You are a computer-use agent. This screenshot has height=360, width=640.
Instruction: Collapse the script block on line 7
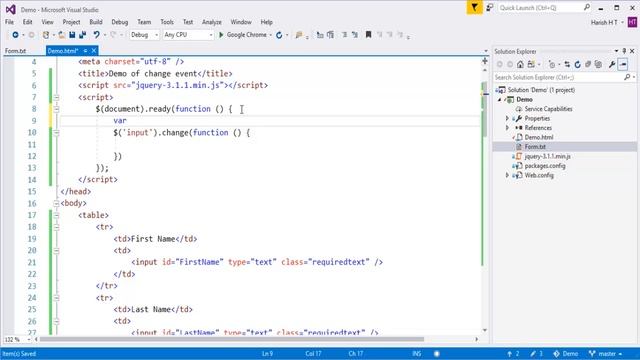56,98
